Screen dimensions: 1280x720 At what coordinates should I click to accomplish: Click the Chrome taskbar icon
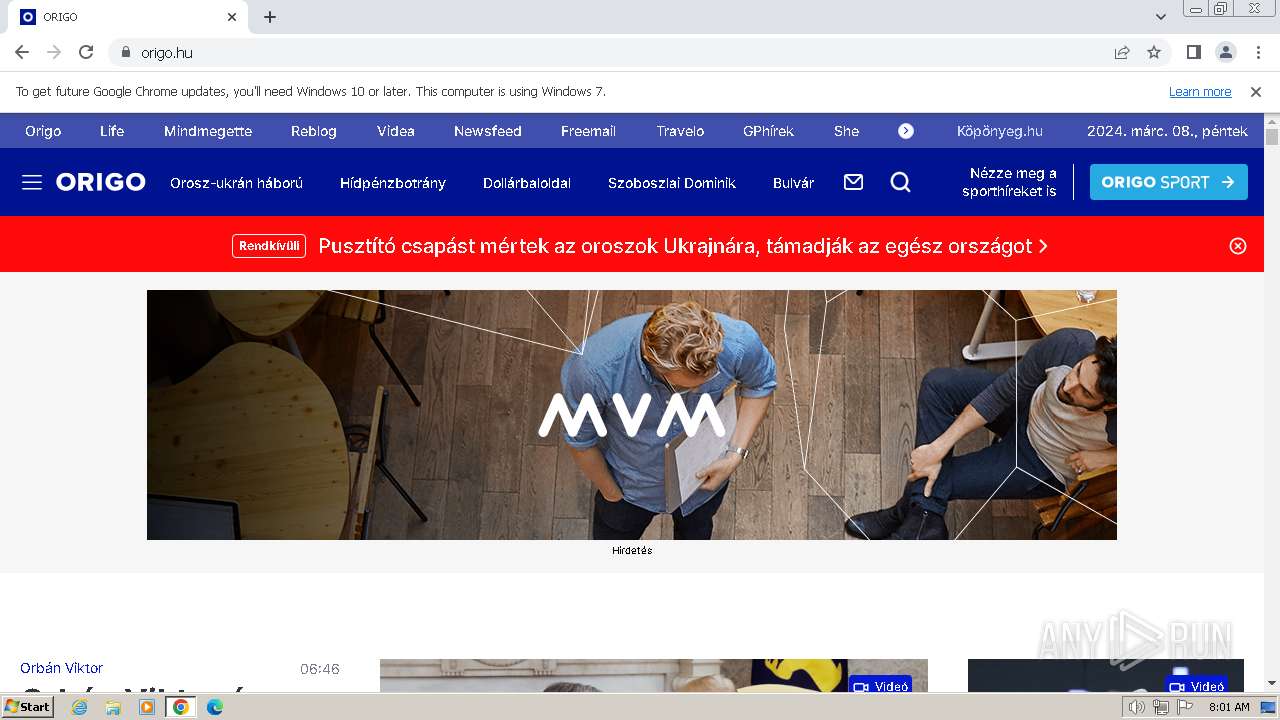pos(181,707)
